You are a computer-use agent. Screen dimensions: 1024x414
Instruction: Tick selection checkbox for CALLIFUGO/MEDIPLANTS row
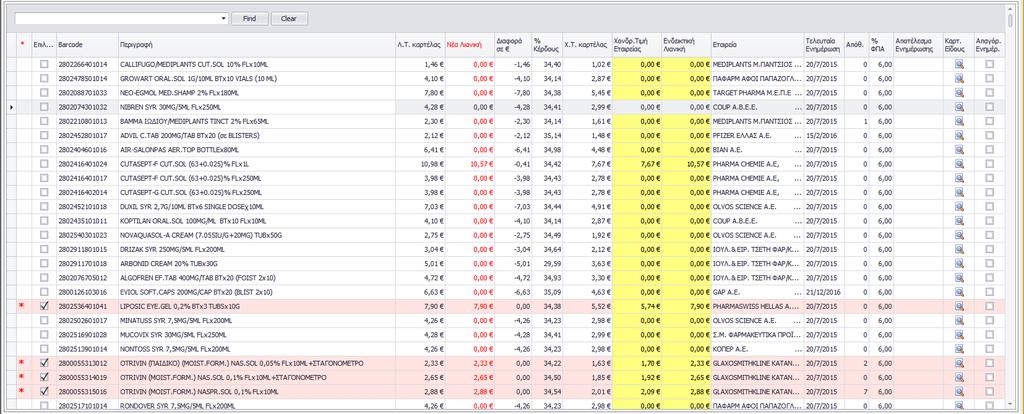click(44, 64)
